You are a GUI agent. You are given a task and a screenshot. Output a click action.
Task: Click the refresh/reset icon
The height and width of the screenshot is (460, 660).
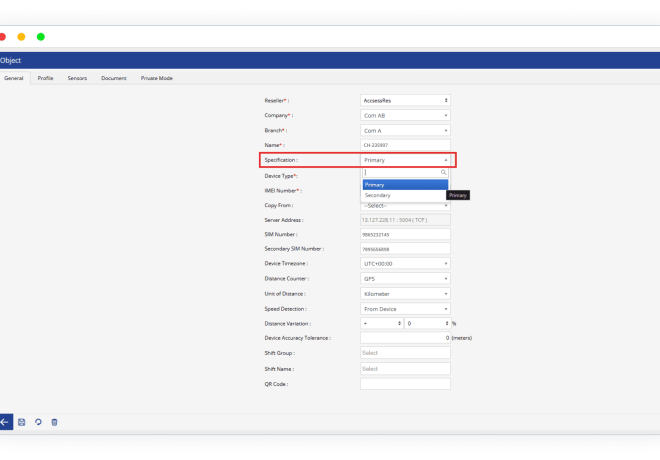[37, 422]
